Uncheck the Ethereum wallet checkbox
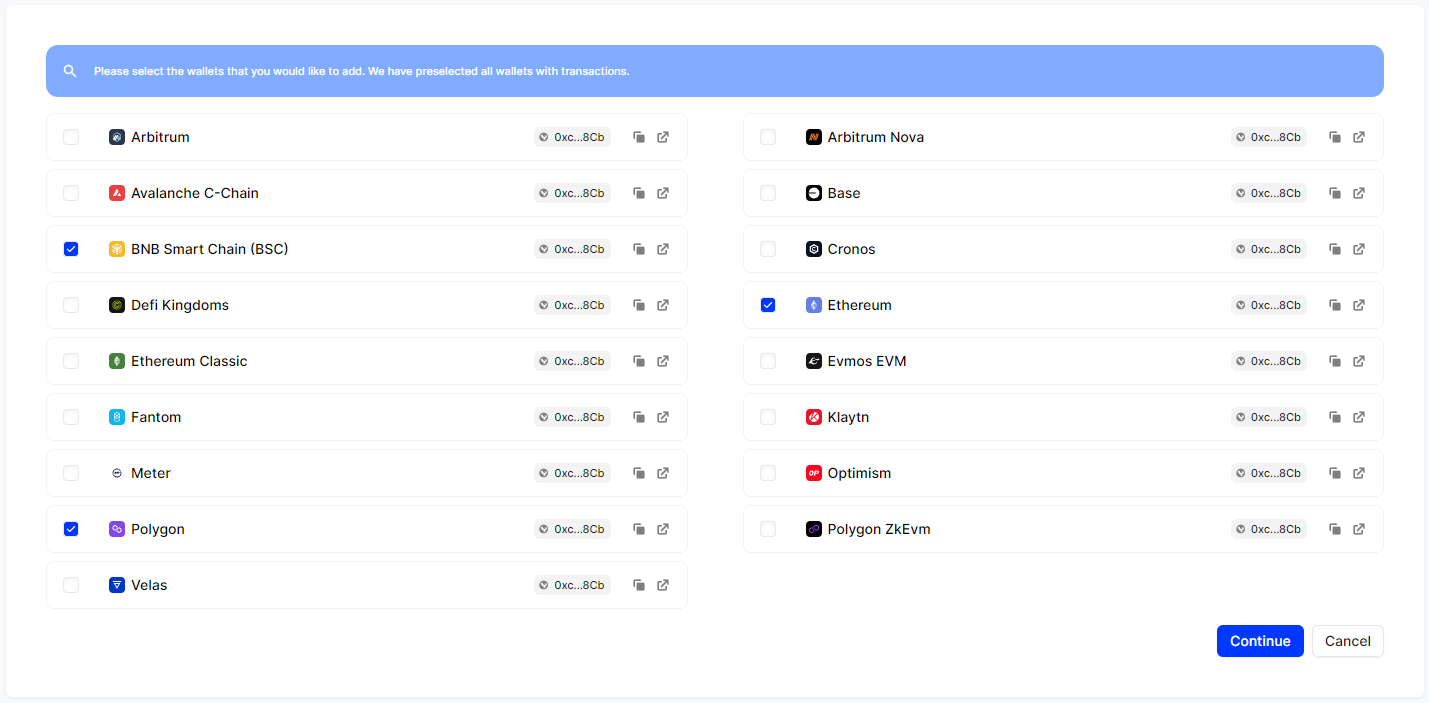1429x703 pixels. coord(768,305)
